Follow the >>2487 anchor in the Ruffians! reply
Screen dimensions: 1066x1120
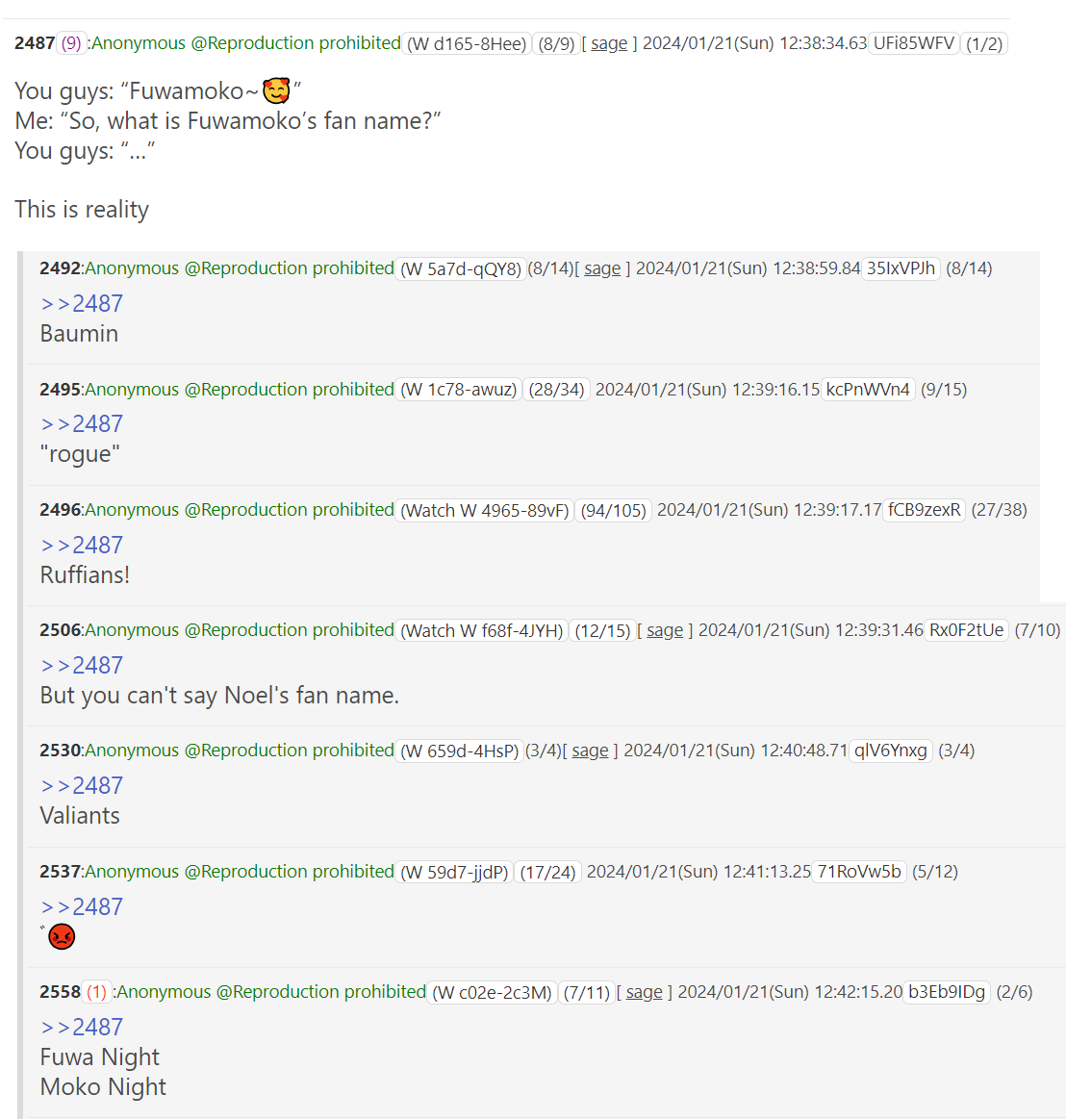pos(82,545)
